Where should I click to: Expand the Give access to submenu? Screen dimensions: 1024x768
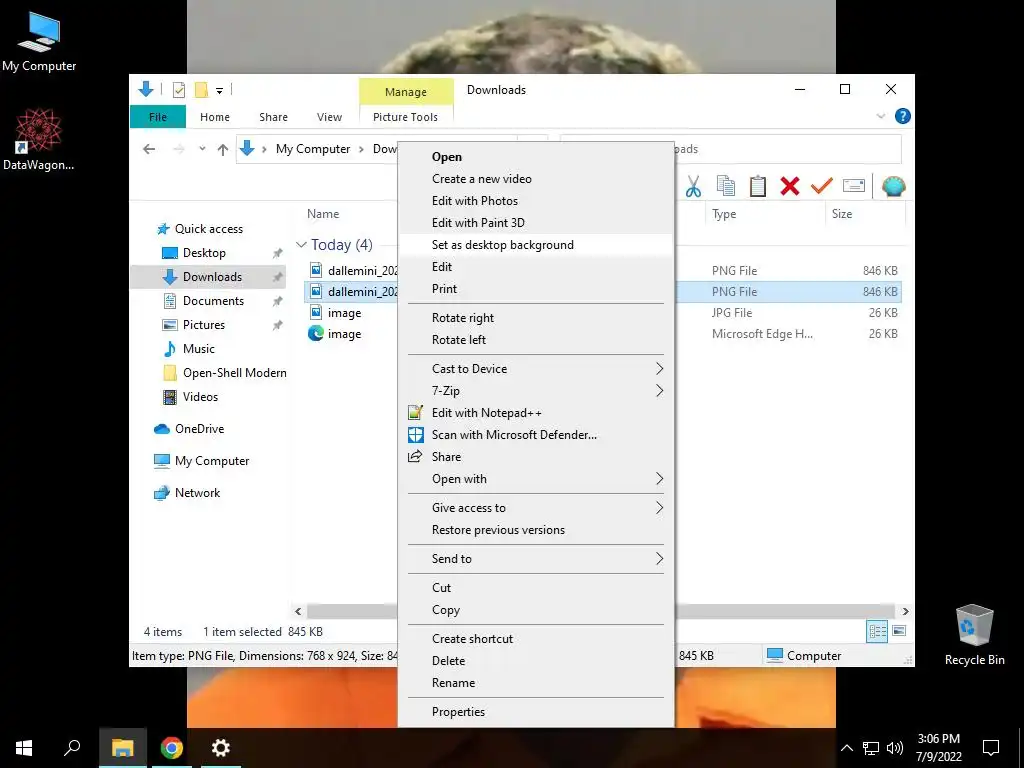[659, 507]
